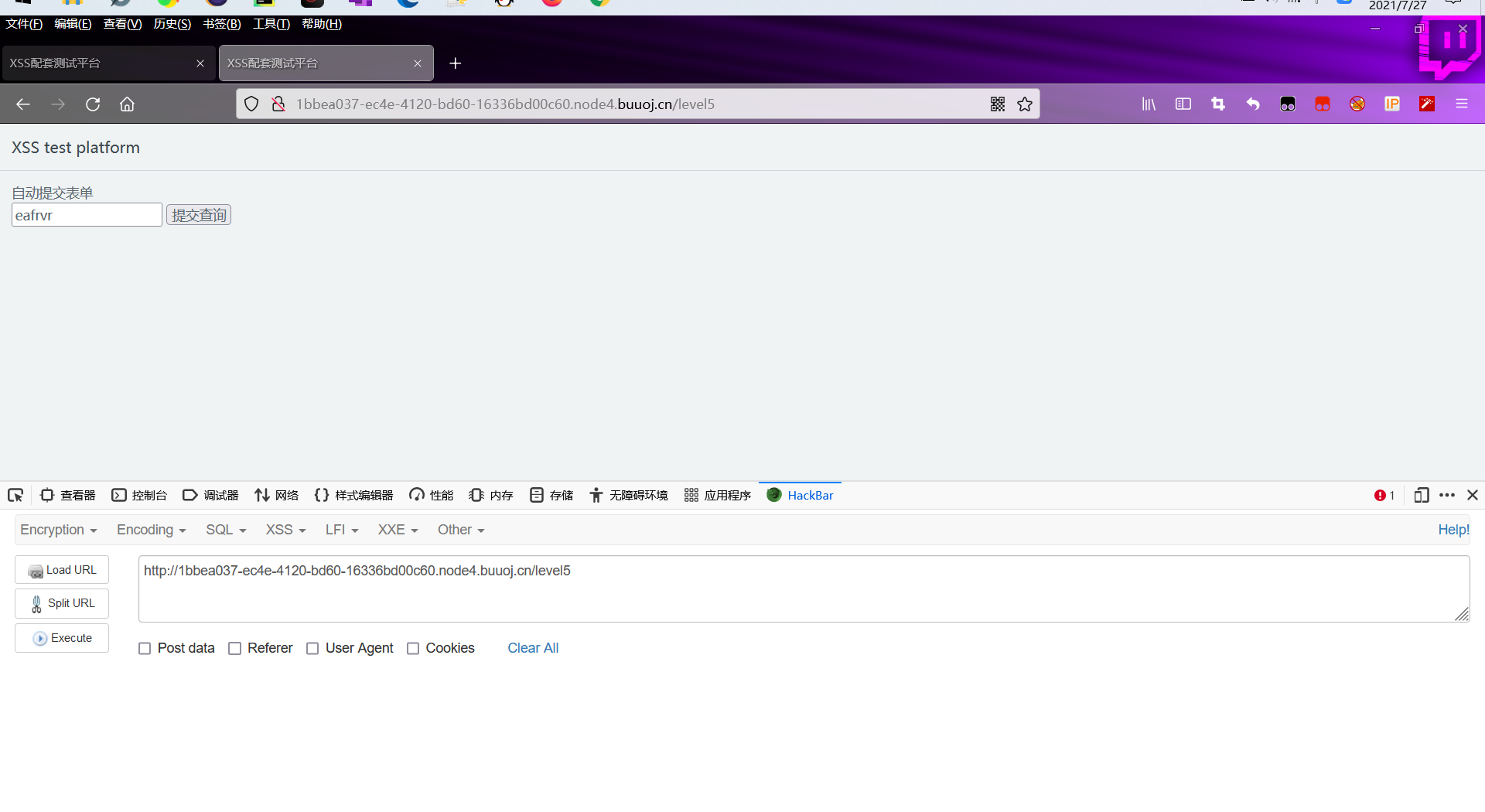The image size is (1485, 812).
Task: Expand the Encryption dropdown
Action: tap(58, 530)
